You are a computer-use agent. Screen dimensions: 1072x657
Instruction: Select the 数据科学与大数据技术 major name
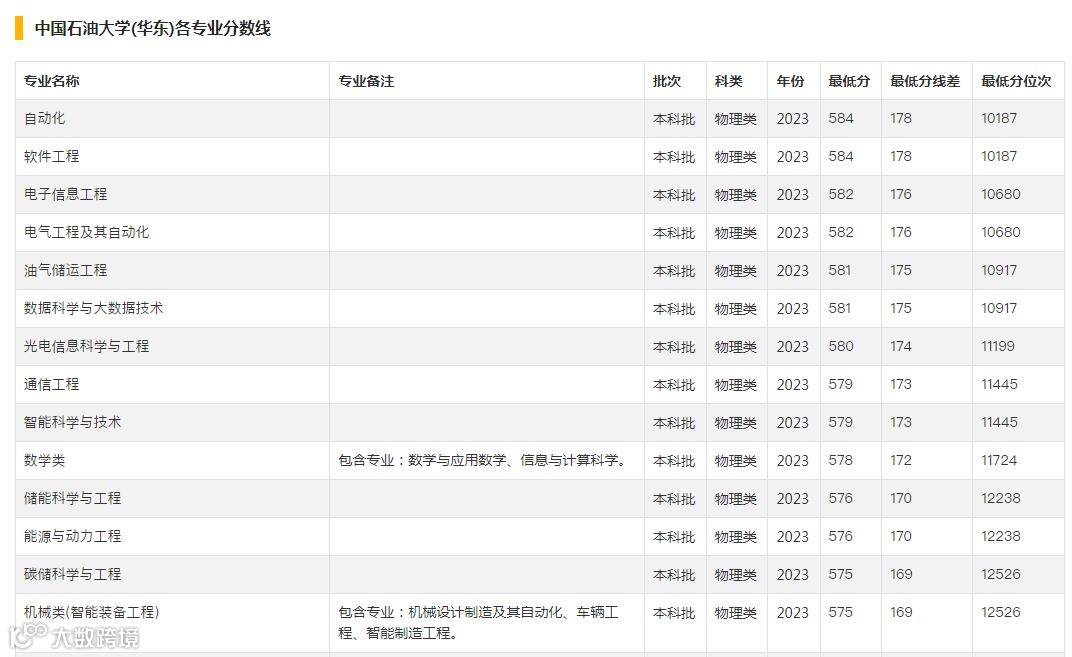[94, 308]
